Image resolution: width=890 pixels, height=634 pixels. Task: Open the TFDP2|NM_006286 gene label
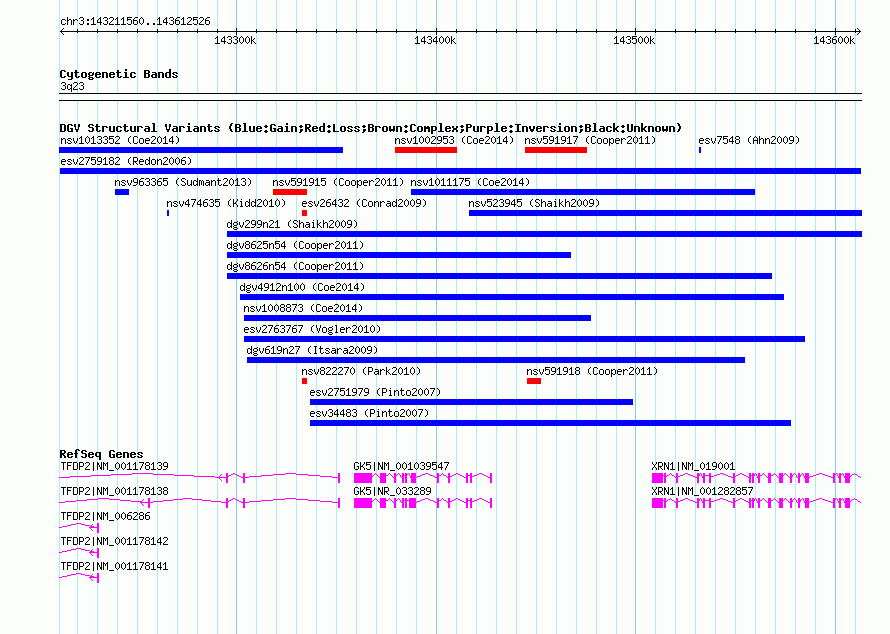pyautogui.click(x=106, y=517)
